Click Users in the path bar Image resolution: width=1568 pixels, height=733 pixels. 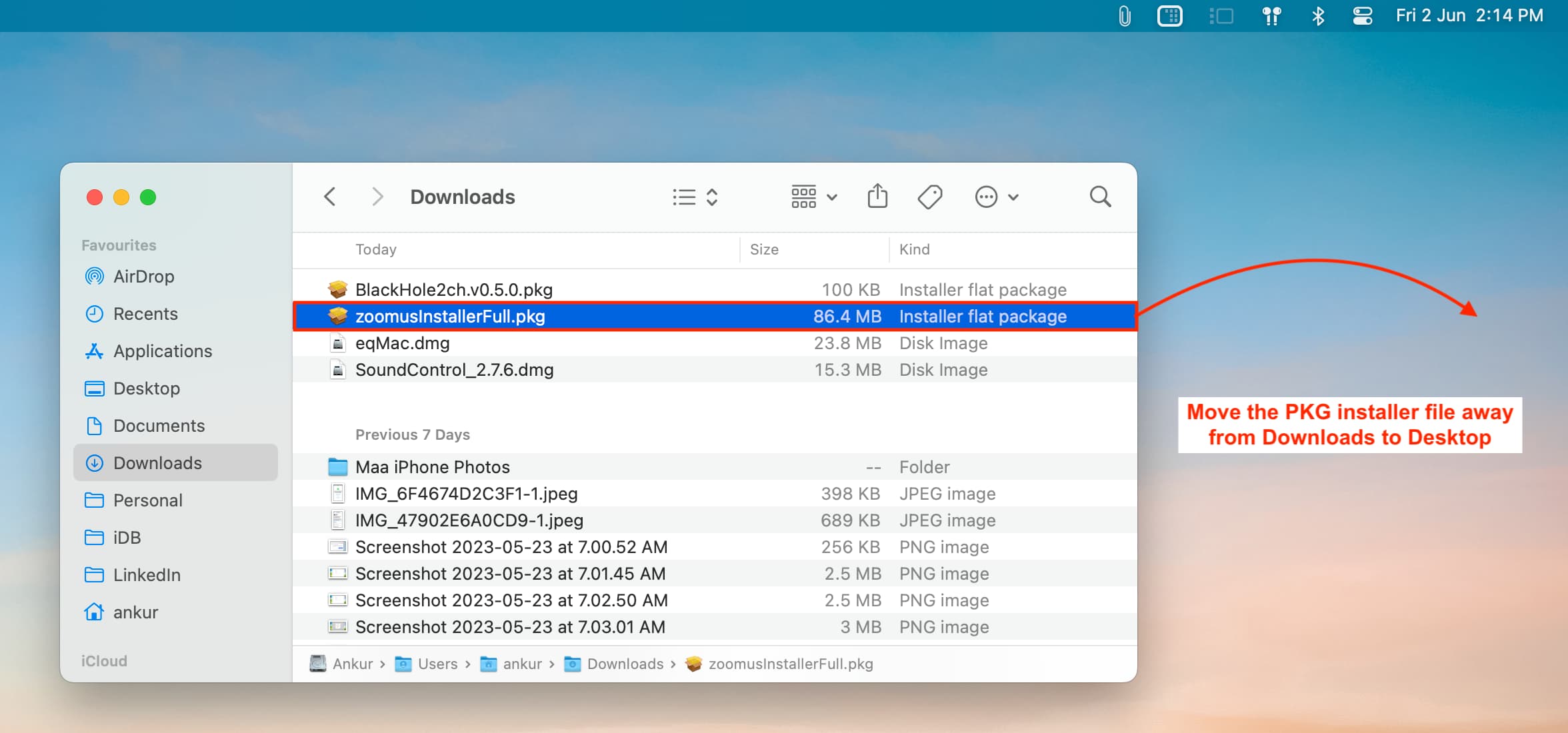click(427, 664)
